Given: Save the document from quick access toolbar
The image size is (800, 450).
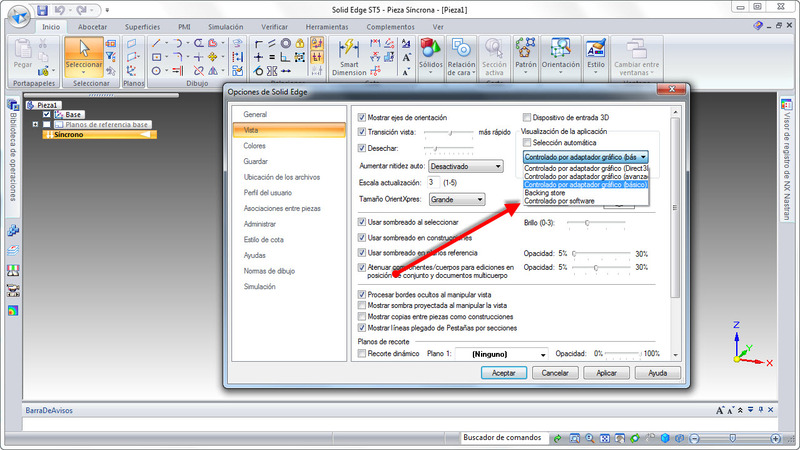Looking at the screenshot, I should click(42, 10).
